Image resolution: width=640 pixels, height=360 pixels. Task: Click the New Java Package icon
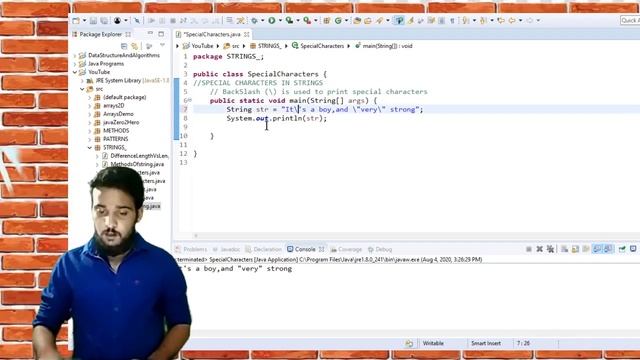[327, 20]
